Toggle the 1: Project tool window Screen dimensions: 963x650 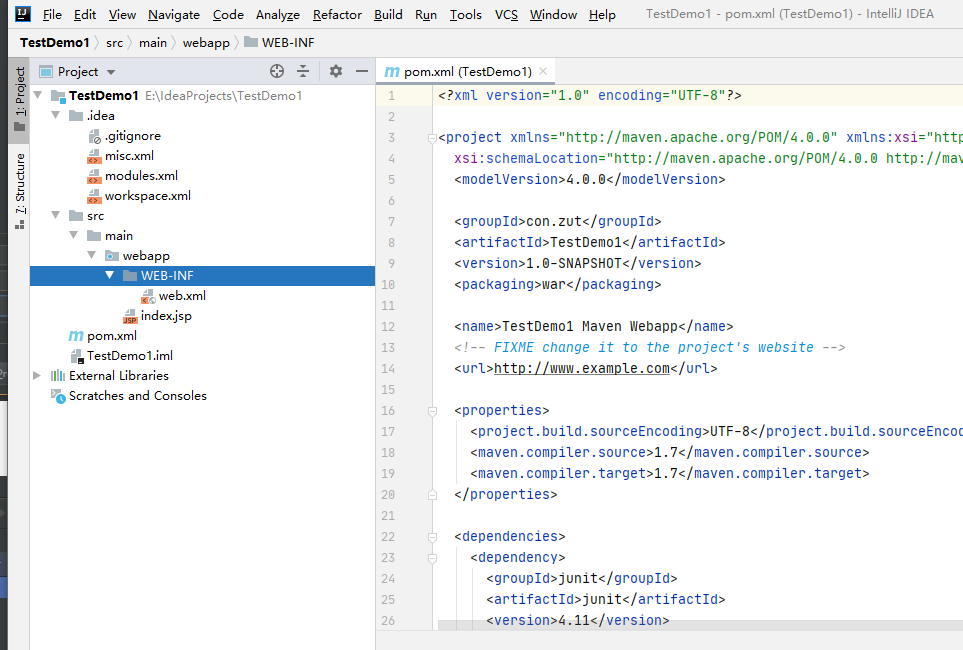[20, 100]
